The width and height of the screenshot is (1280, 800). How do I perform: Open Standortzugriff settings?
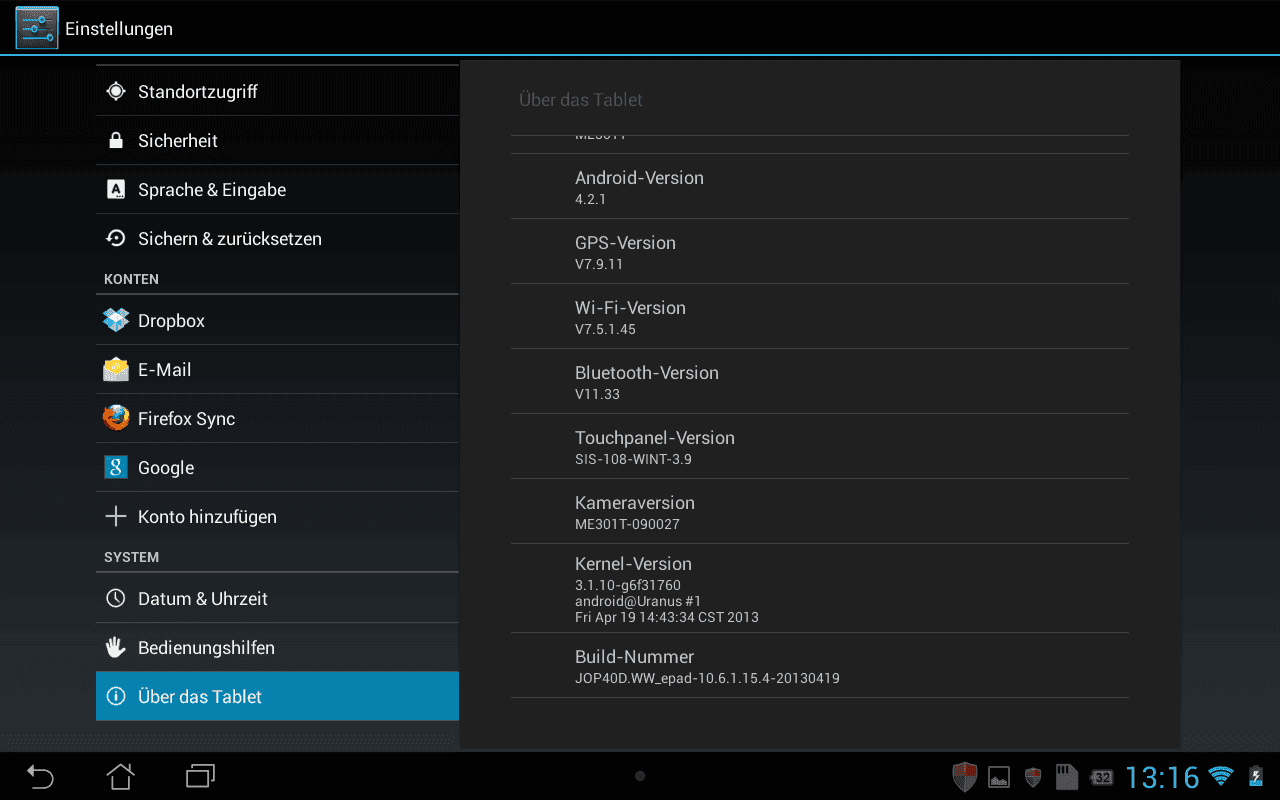click(x=277, y=91)
